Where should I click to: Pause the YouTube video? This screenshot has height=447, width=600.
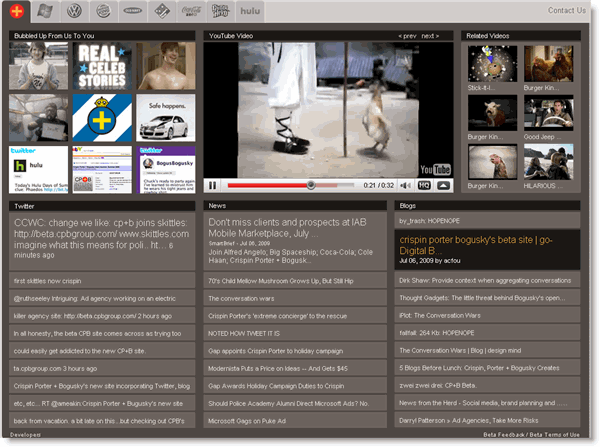(x=212, y=186)
